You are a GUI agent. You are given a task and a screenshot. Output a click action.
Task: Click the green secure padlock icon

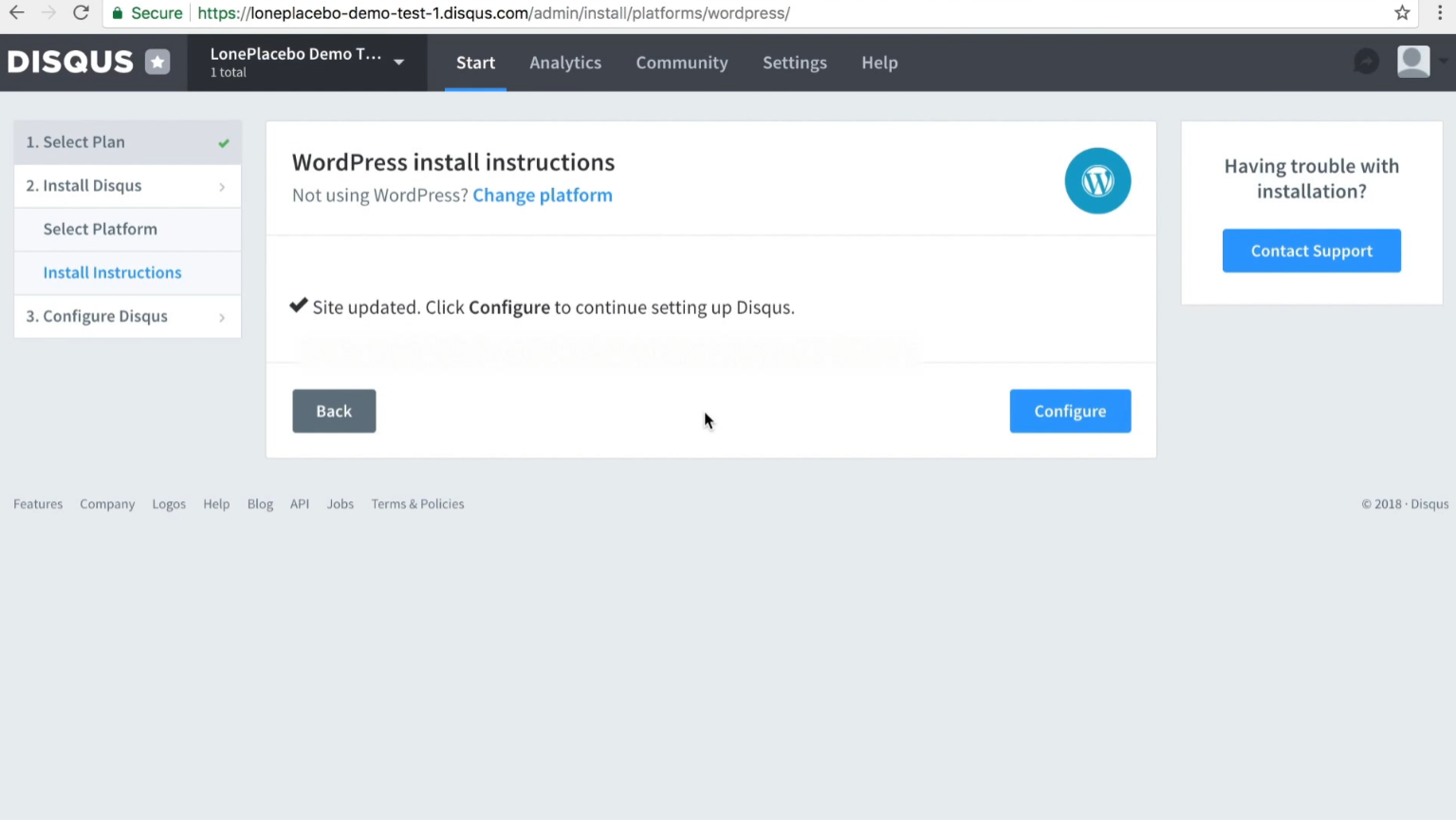[x=118, y=13]
